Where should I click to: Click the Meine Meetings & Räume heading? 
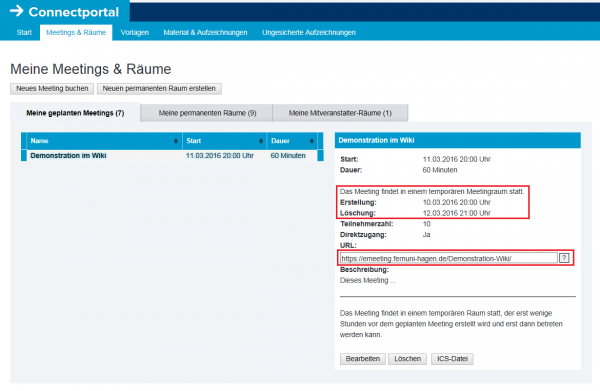(x=91, y=69)
